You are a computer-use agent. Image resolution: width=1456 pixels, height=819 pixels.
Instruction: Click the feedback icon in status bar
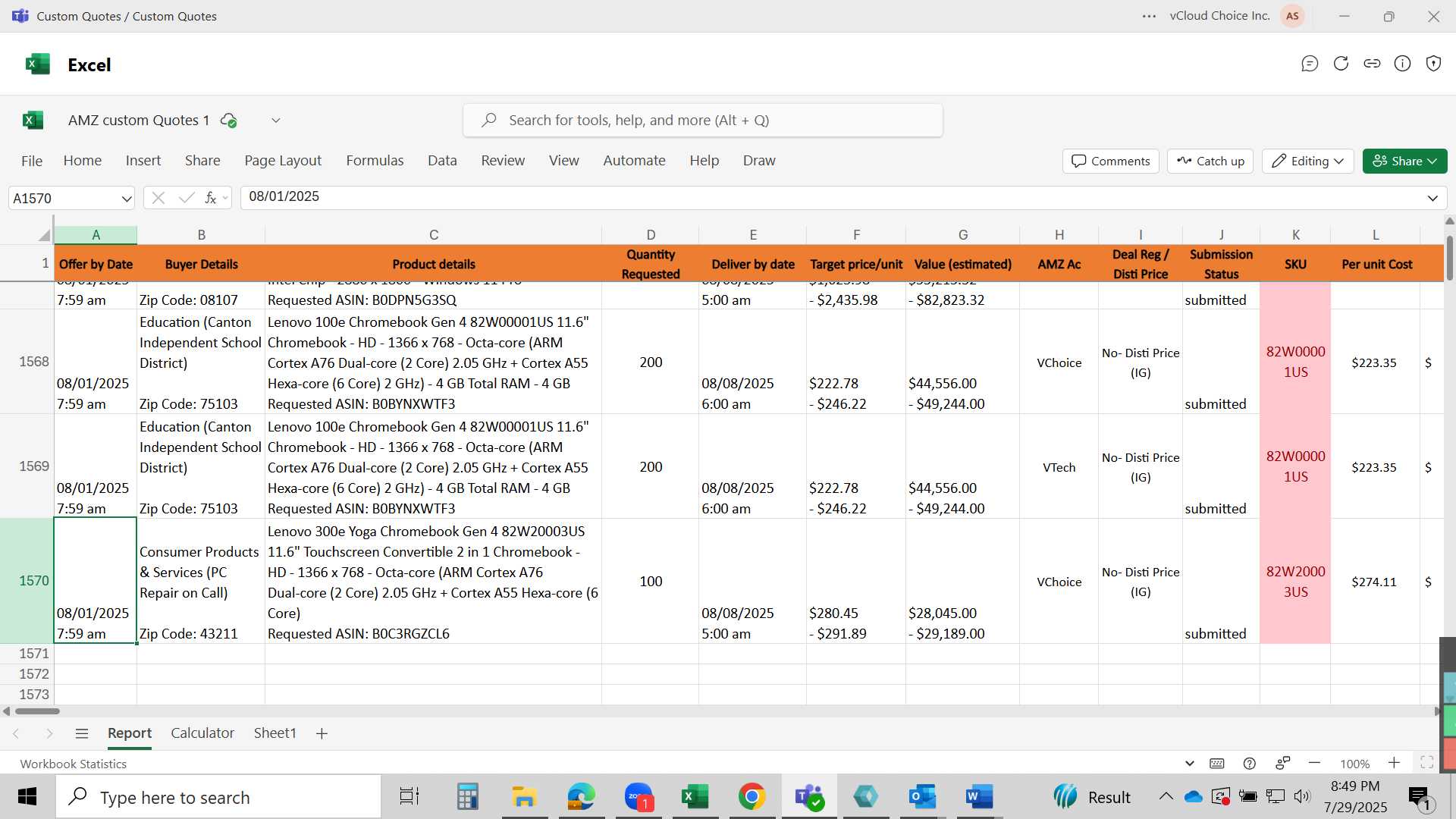pyautogui.click(x=1283, y=764)
